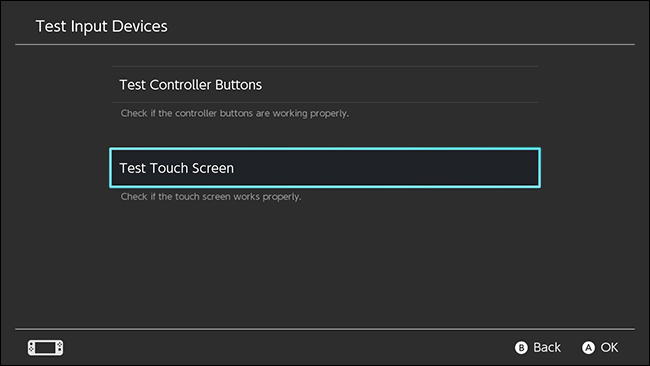The image size is (650, 366).
Task: Click the circled A button icon
Action: pyautogui.click(x=588, y=347)
